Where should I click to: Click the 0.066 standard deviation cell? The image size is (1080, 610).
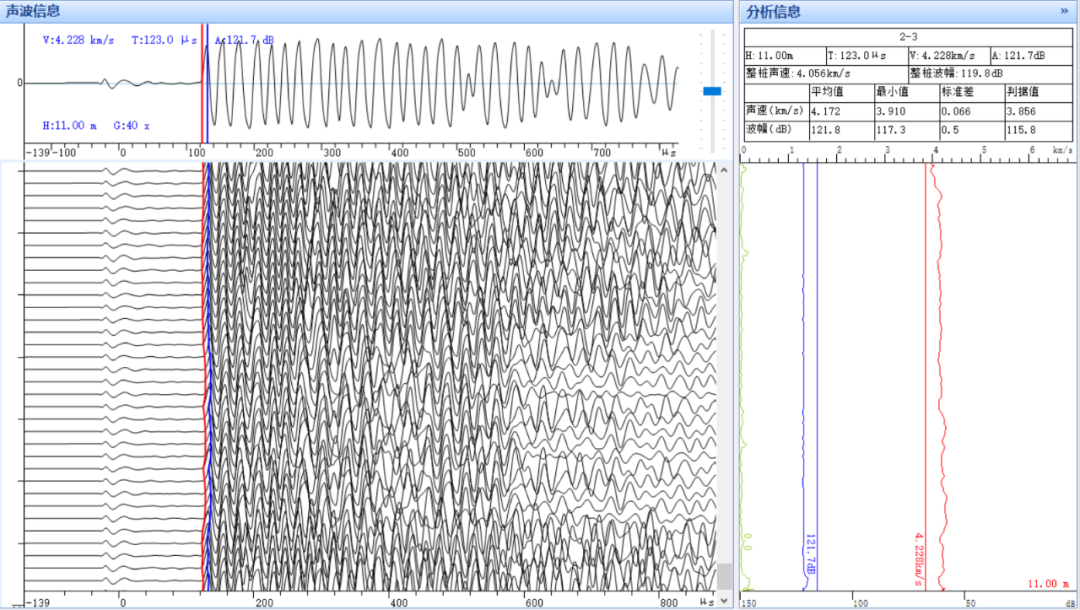tap(972, 111)
